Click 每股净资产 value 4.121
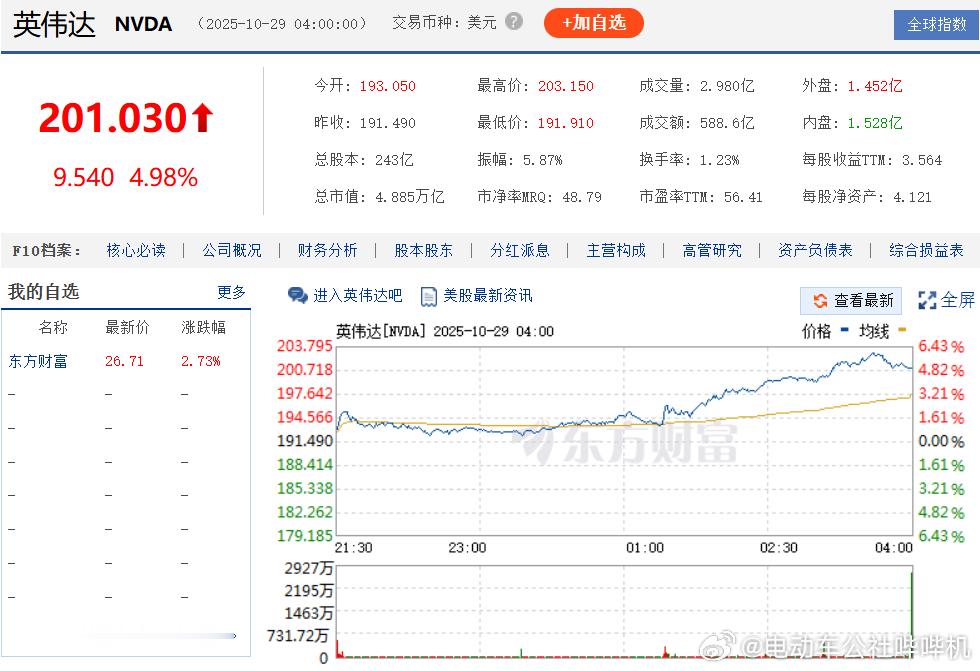This screenshot has width=980, height=671. tap(912, 197)
